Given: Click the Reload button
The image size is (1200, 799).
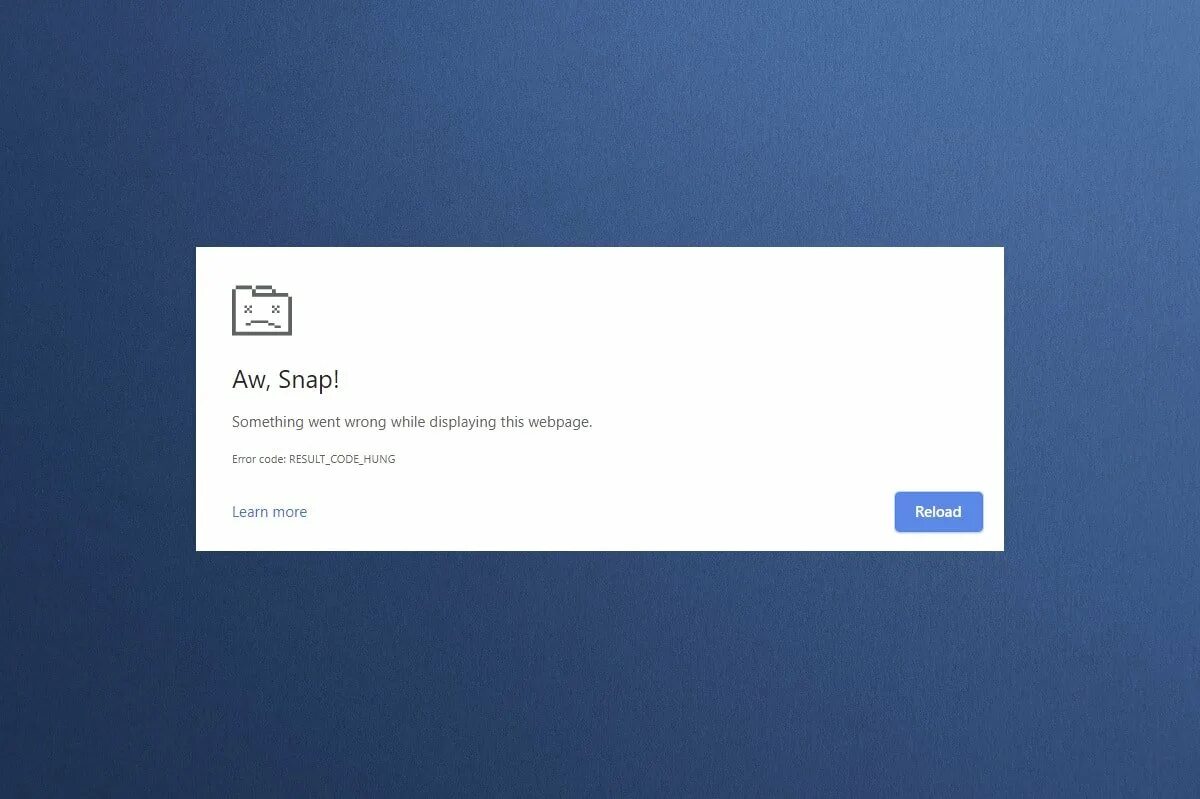Looking at the screenshot, I should [x=938, y=511].
